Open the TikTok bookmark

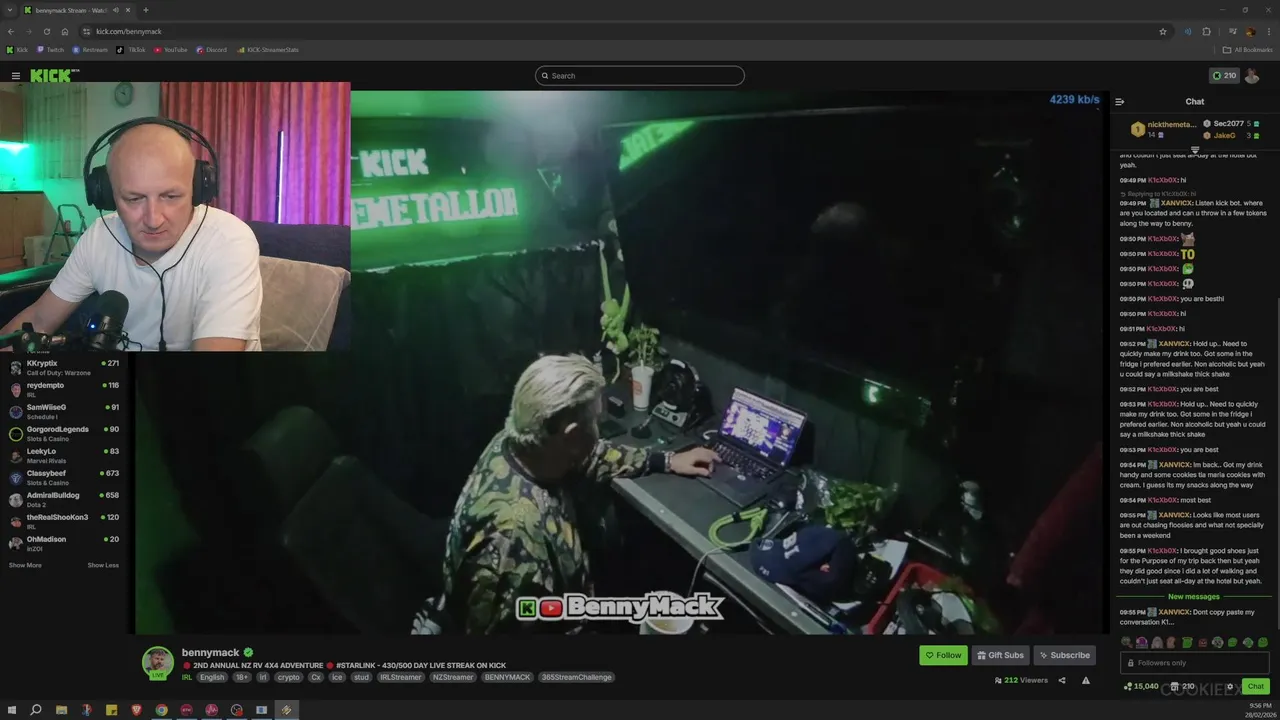point(131,49)
